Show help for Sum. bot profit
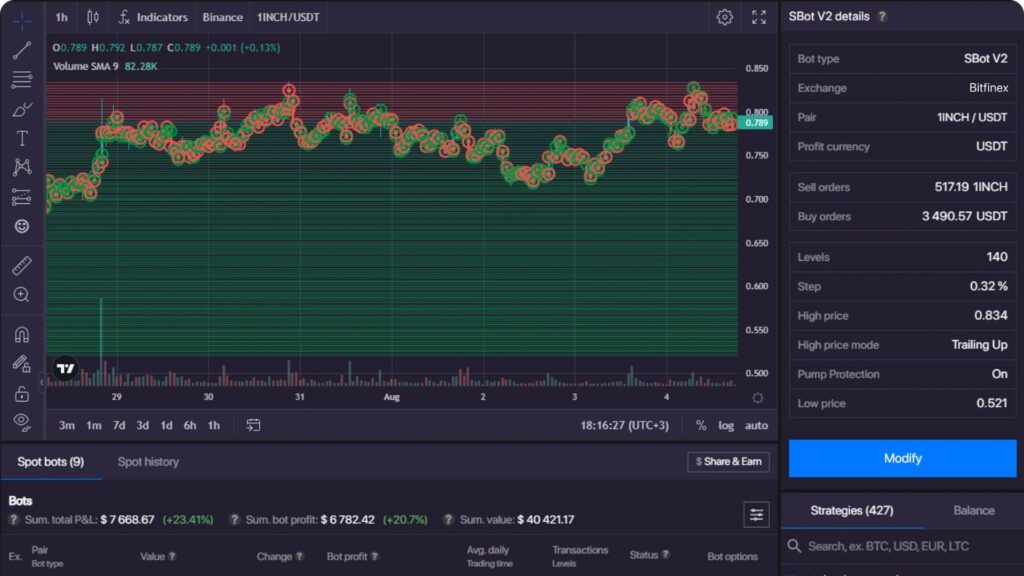This screenshot has height=576, width=1024. (234, 520)
